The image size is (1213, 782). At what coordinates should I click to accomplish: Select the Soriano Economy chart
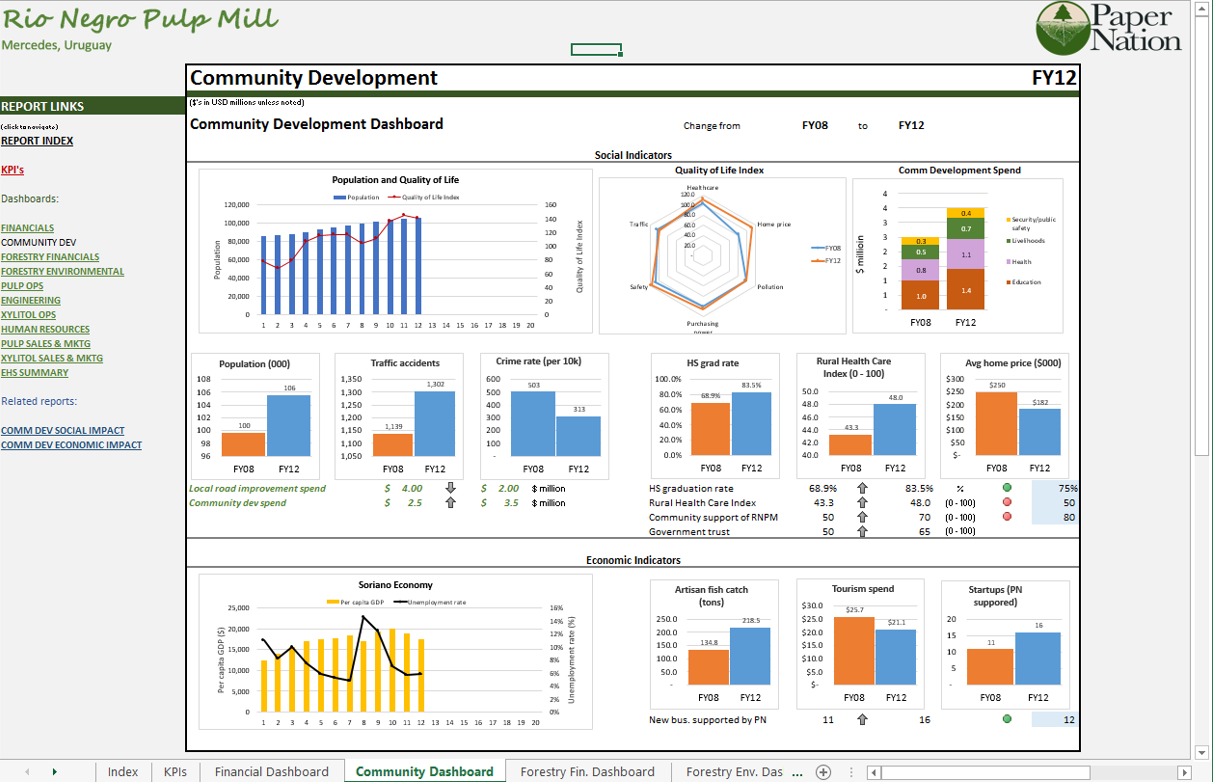tap(395, 652)
